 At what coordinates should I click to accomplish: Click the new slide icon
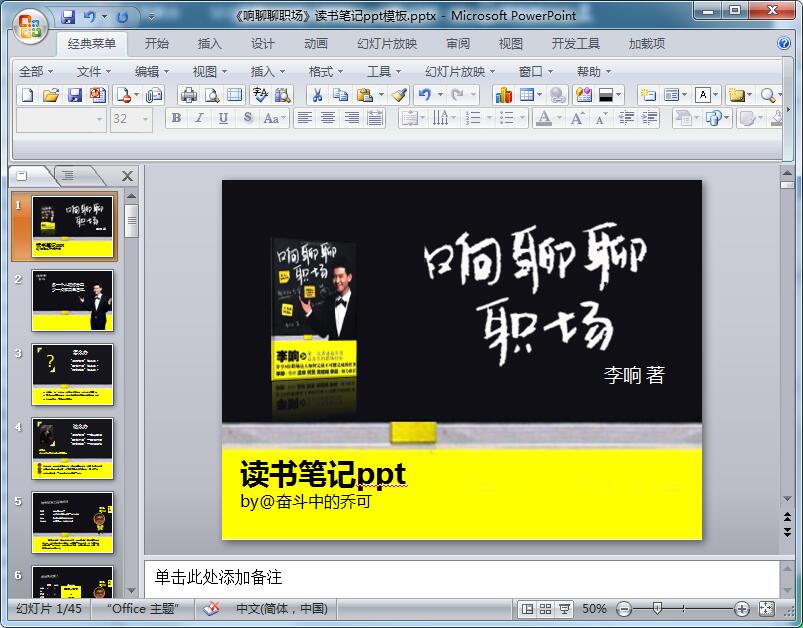pos(648,95)
